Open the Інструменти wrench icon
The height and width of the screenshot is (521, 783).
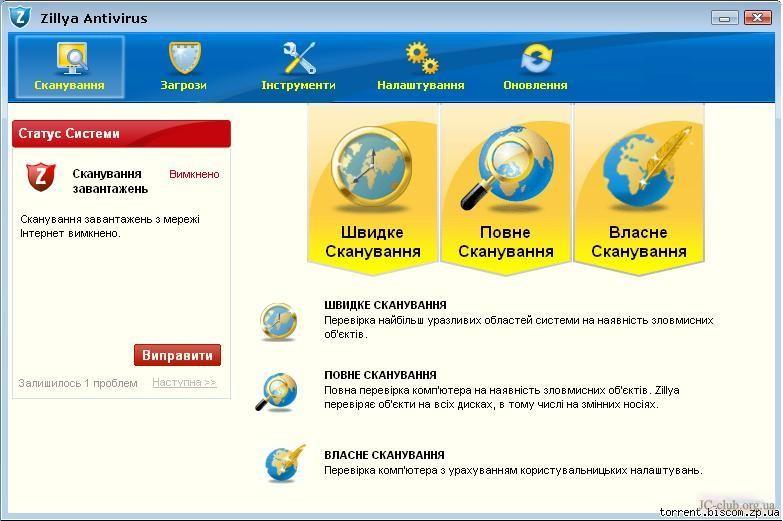(298, 59)
